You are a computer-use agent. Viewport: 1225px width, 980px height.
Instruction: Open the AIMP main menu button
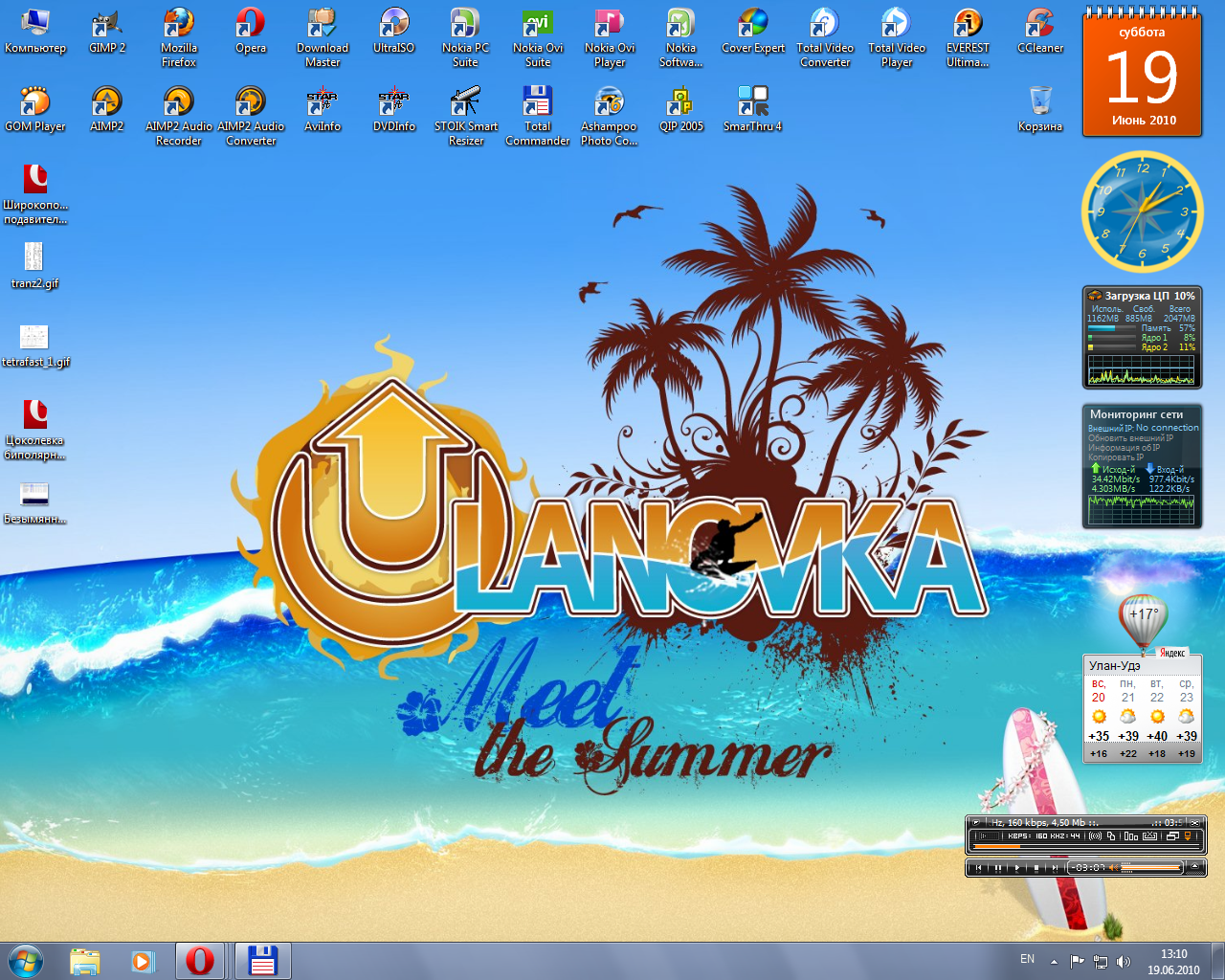coord(976,822)
